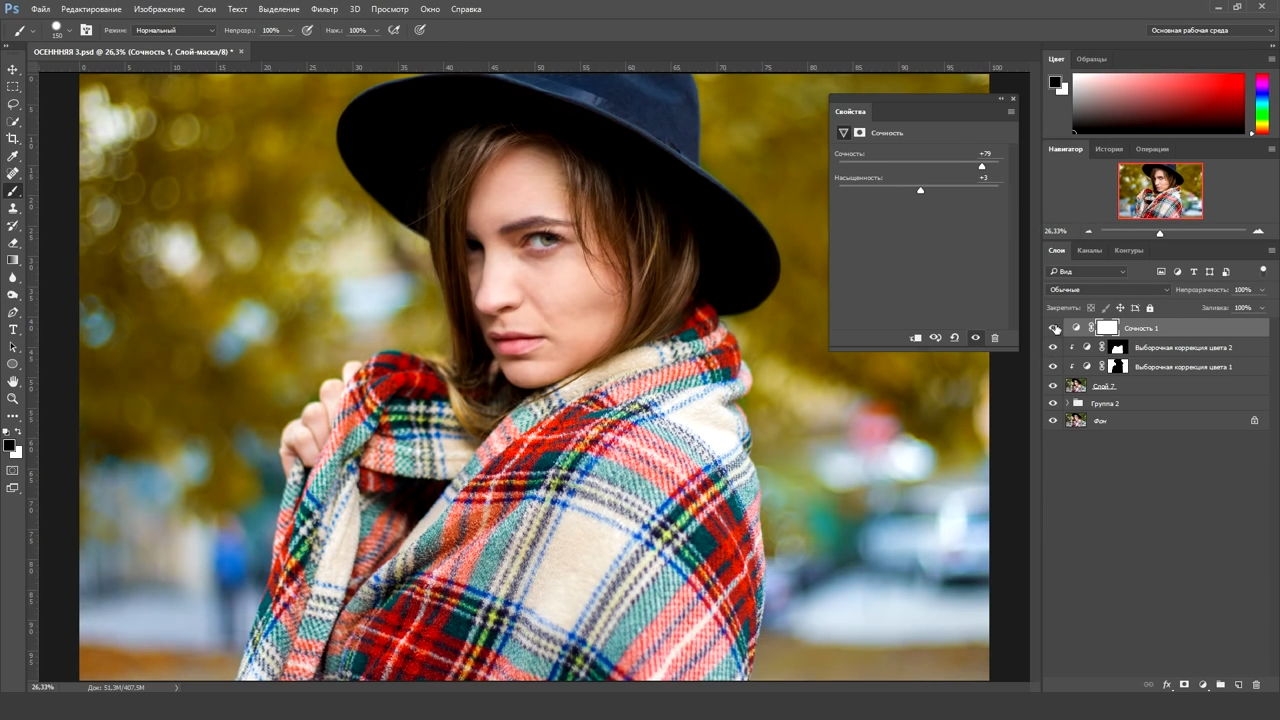Screen dimensions: 1280x720
Task: Select the History Brush tool
Action: pyautogui.click(x=13, y=225)
